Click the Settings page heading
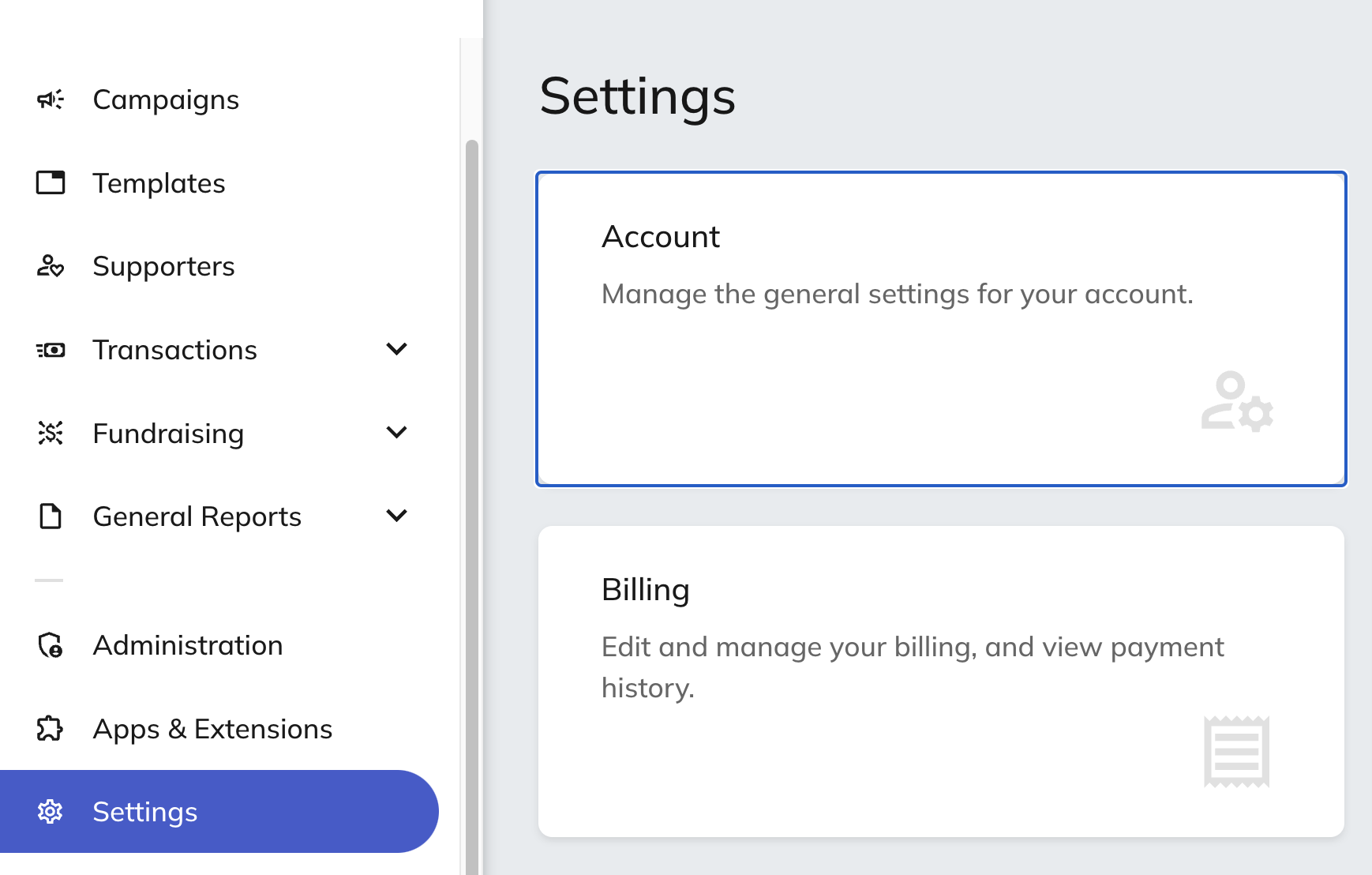The width and height of the screenshot is (1372, 875). tap(638, 97)
